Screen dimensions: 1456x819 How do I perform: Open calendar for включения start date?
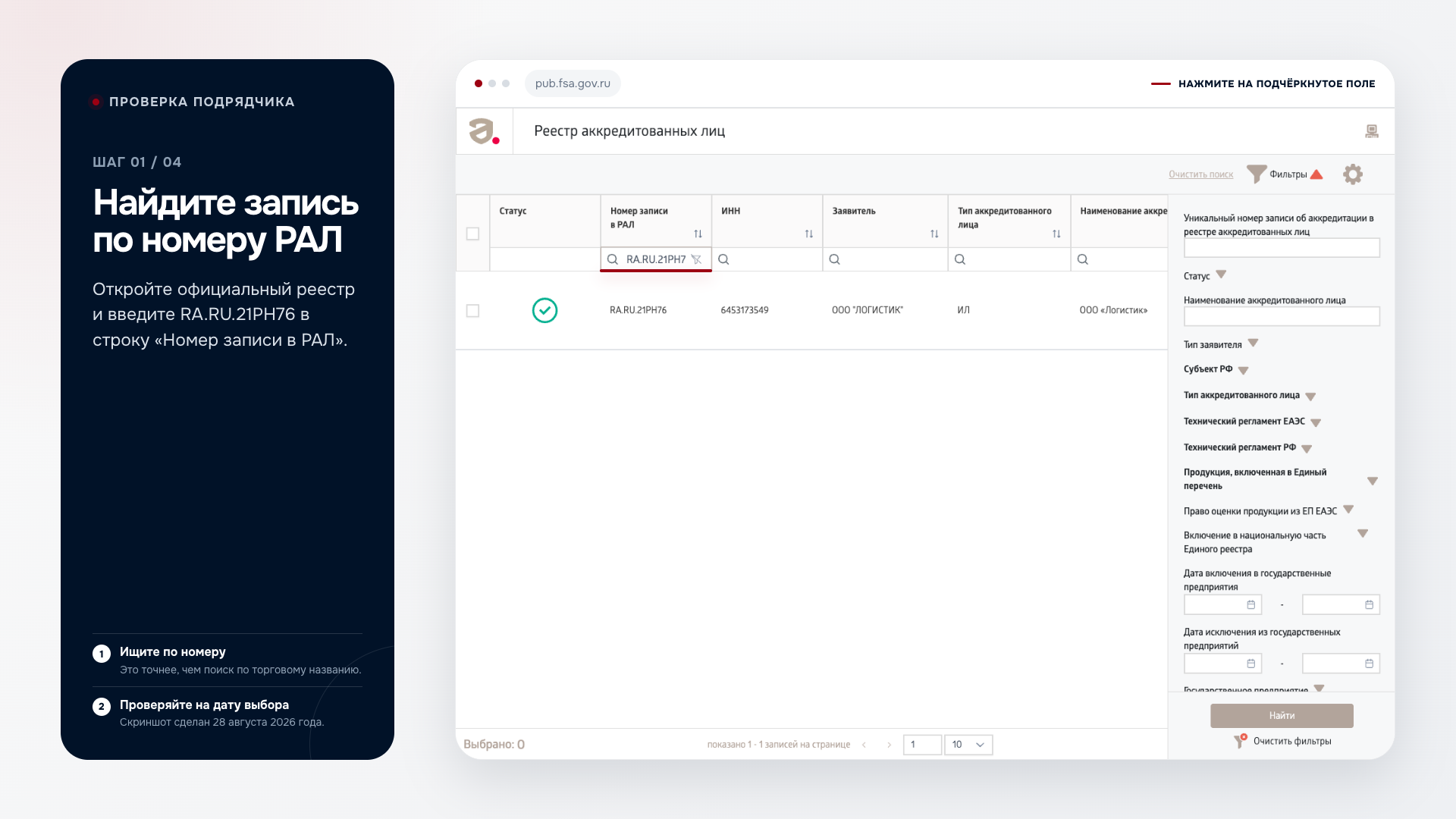pyautogui.click(x=1251, y=604)
